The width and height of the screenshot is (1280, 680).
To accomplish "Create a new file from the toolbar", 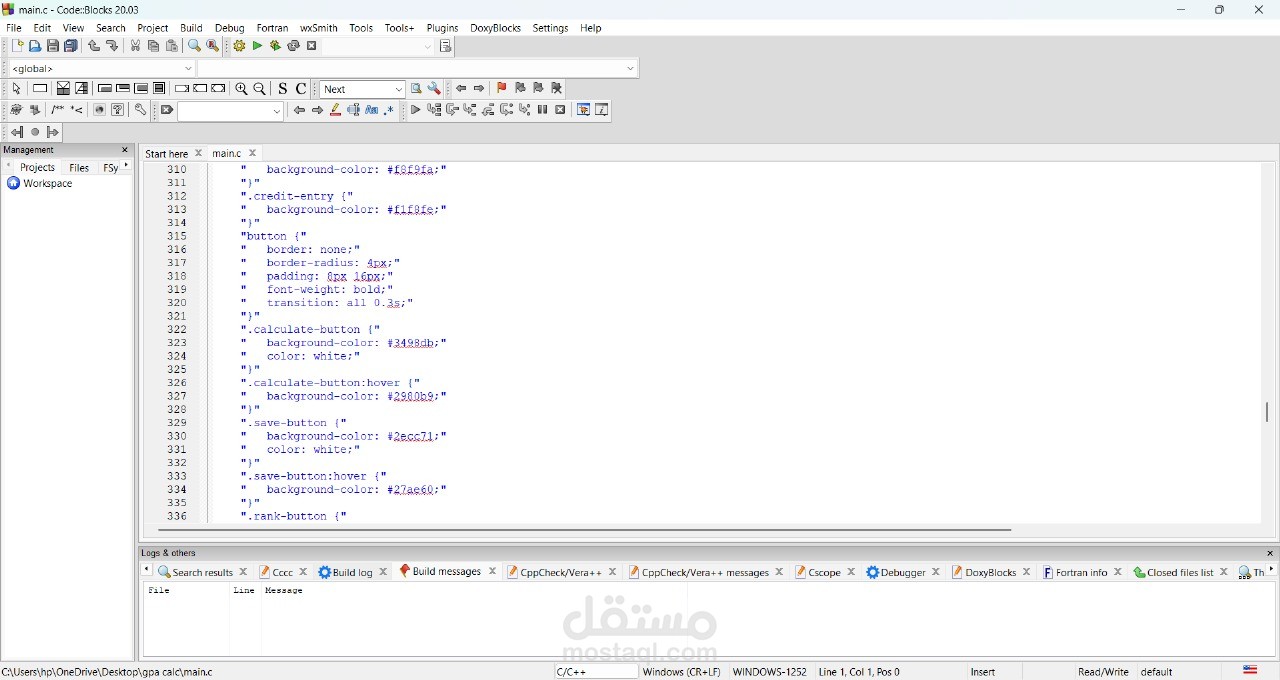I will (17, 46).
